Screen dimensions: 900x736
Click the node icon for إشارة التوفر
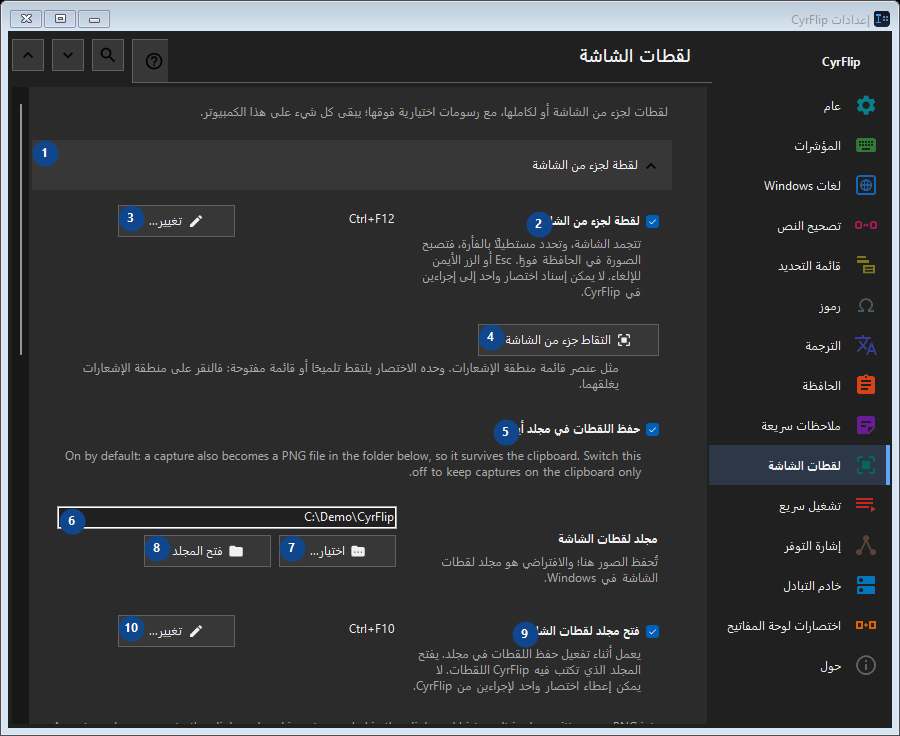pyautogui.click(x=866, y=545)
